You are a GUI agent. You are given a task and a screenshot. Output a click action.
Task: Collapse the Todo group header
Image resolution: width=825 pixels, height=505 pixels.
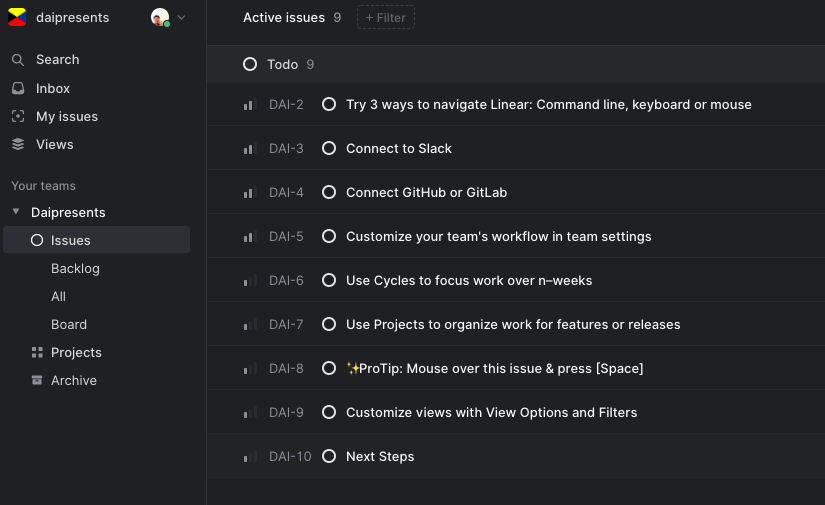click(250, 64)
